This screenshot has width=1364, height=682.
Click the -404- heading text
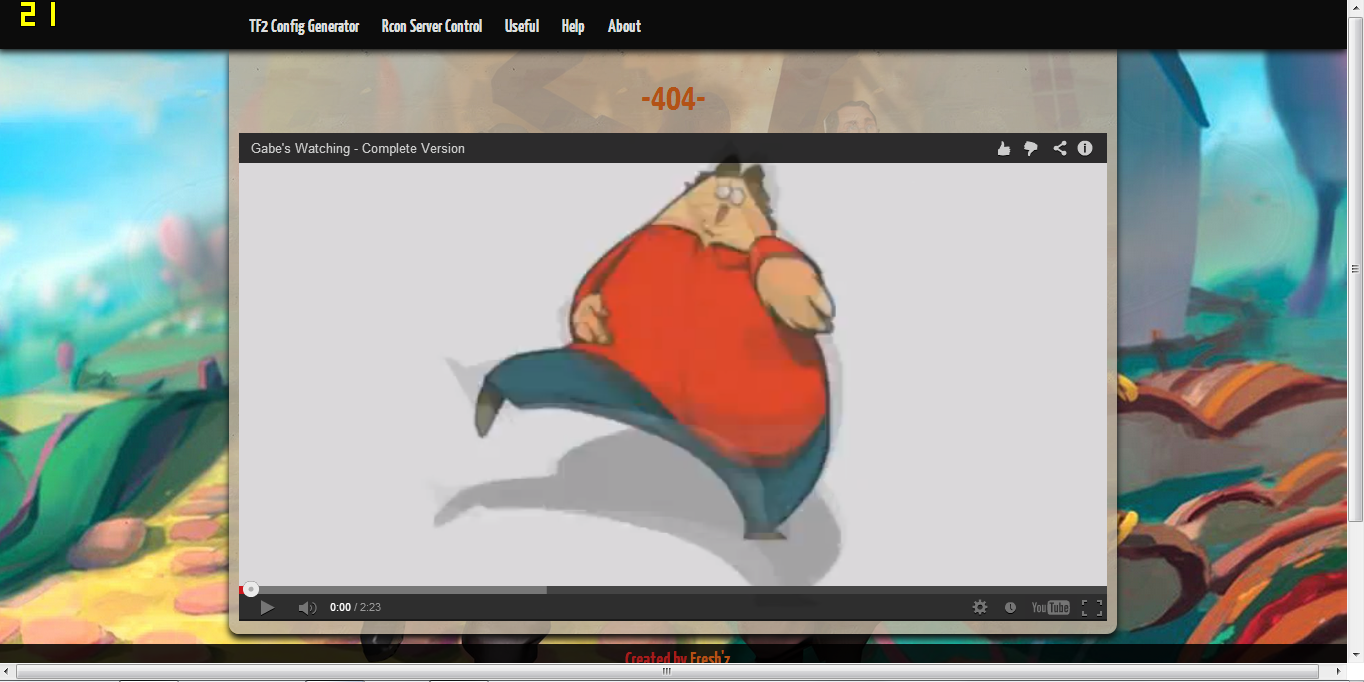[x=673, y=99]
